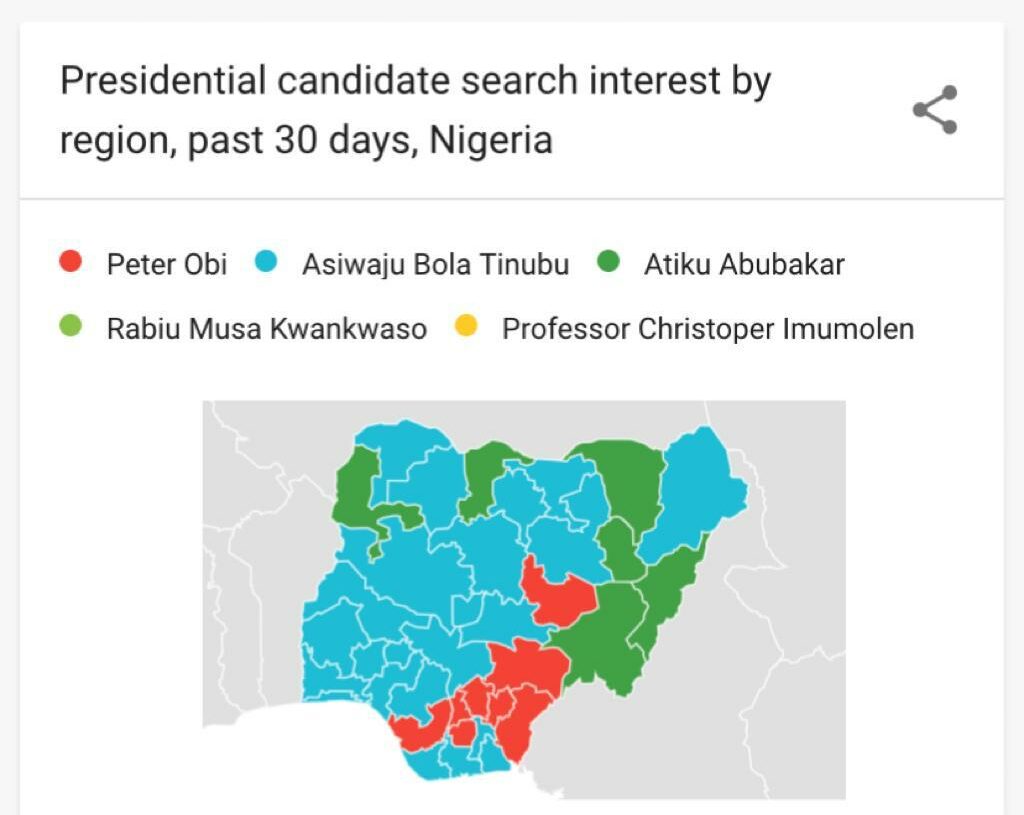Viewport: 1024px width, 815px height.
Task: Click the share icon in card header
Action: 935,110
